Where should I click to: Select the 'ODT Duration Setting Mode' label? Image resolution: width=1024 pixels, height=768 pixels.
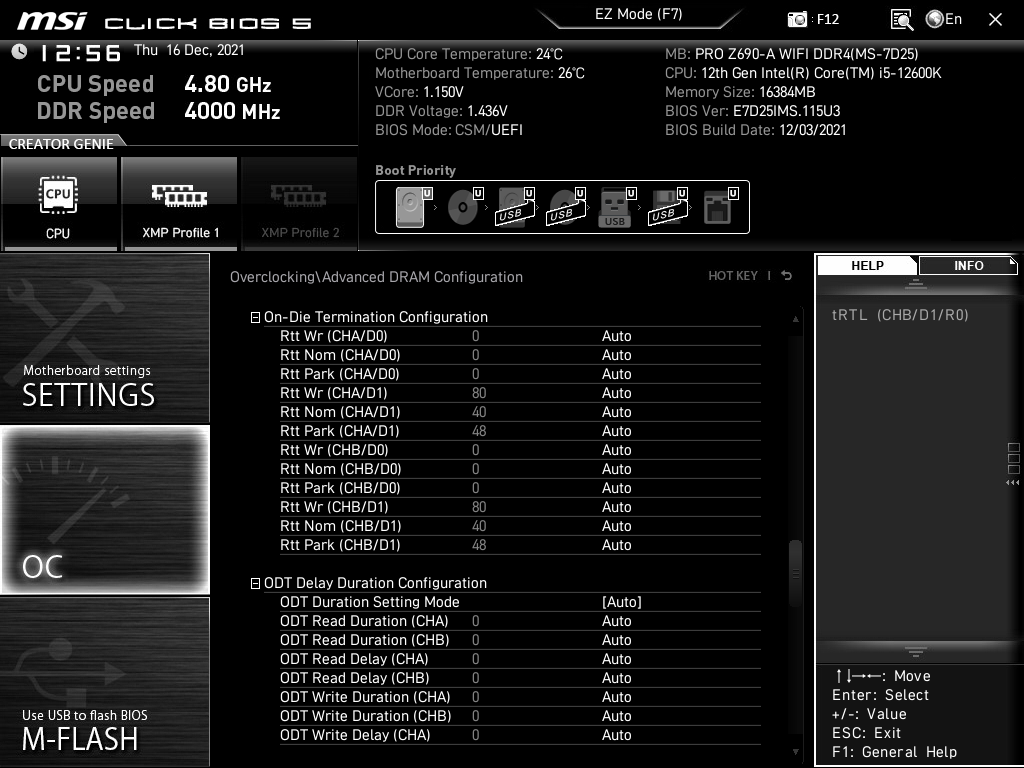[370, 602]
